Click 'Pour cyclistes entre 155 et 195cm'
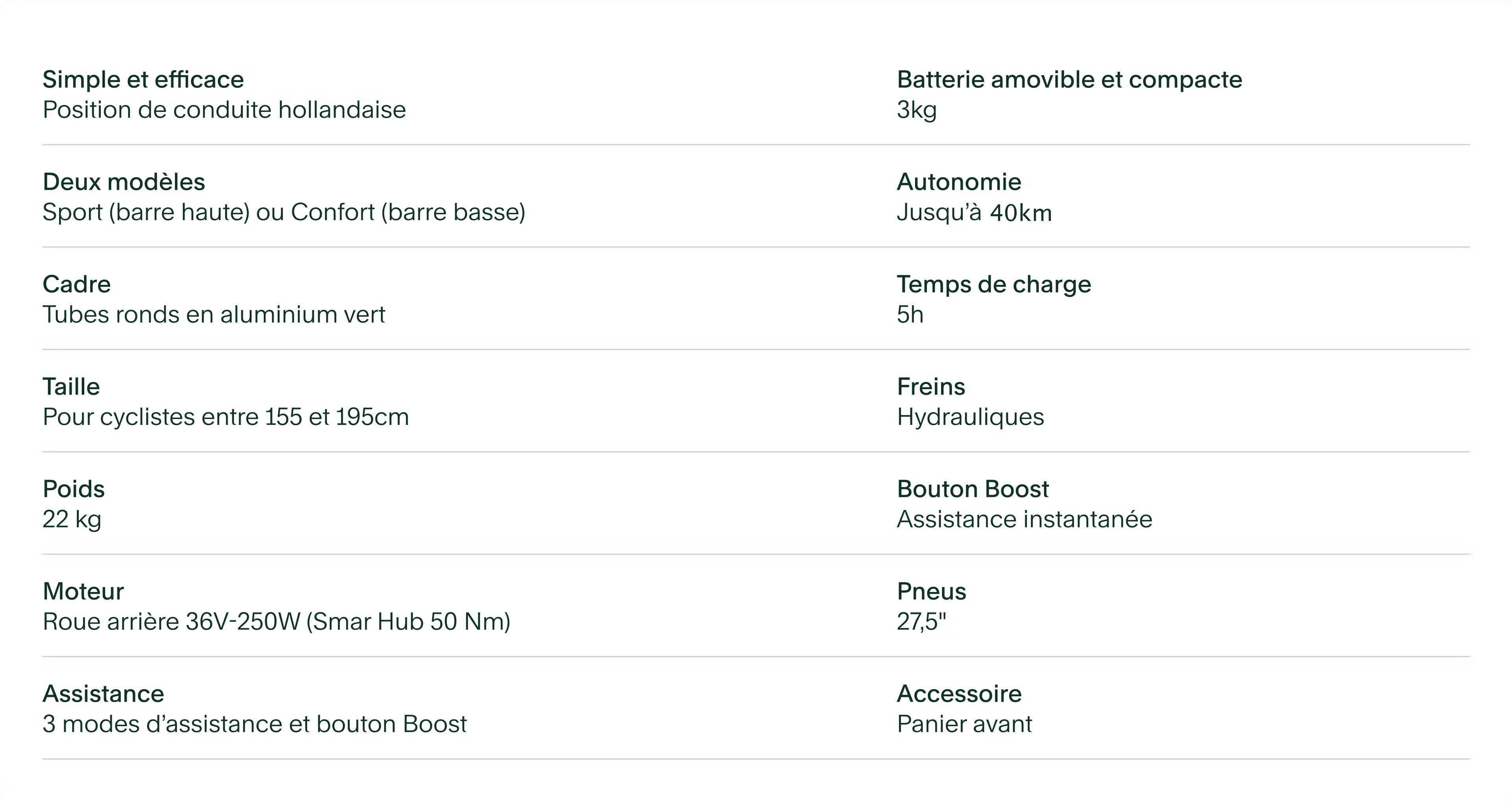Screen dimensions: 1512x801 225,417
